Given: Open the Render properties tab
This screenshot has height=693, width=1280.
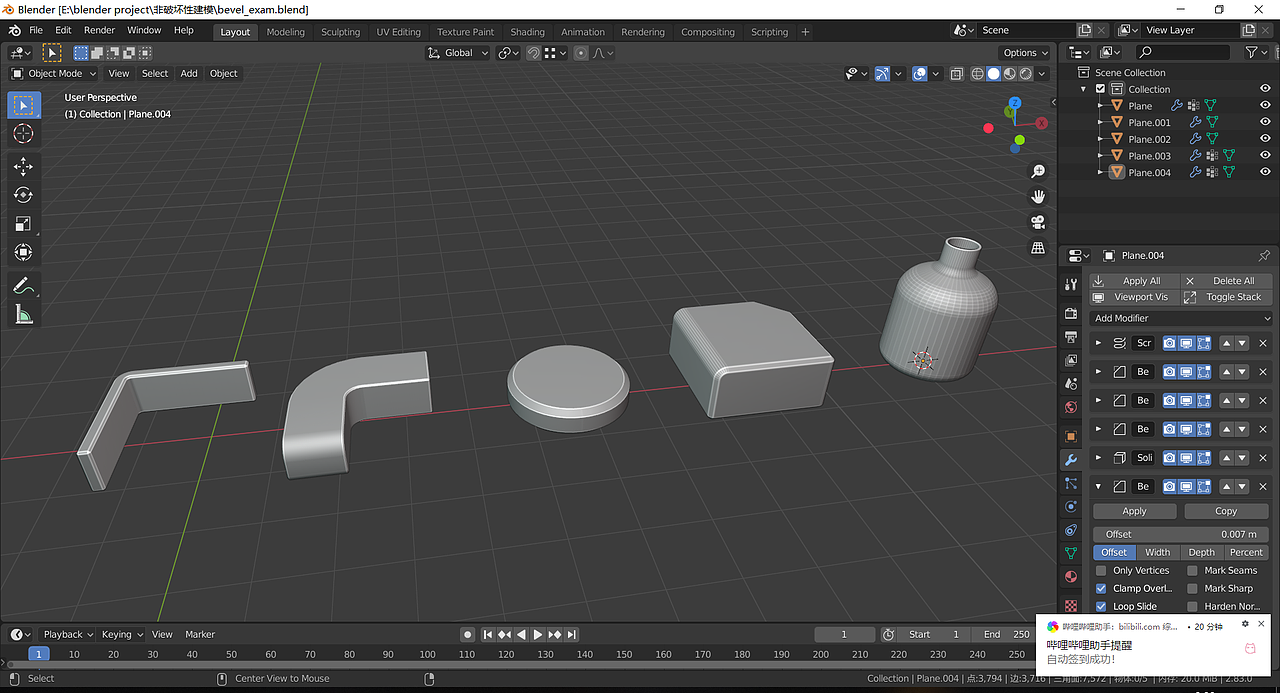Looking at the screenshot, I should (x=1071, y=313).
